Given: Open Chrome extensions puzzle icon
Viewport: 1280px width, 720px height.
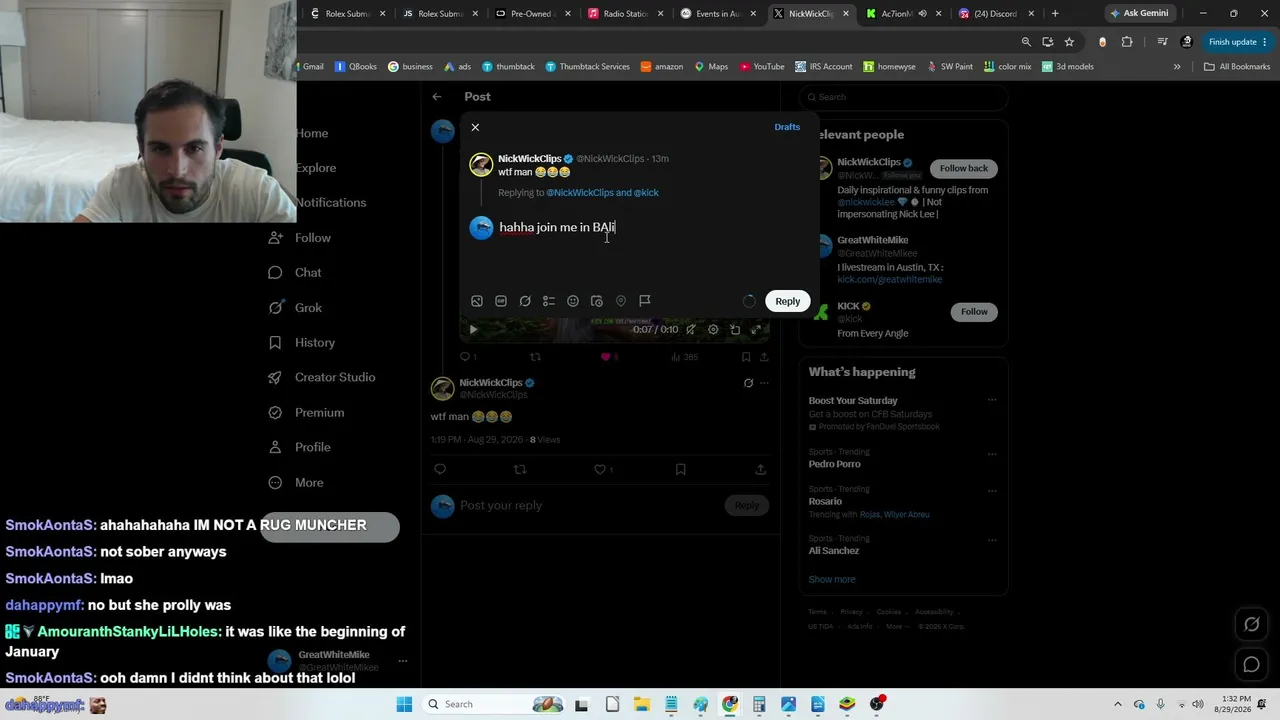Looking at the screenshot, I should click(x=1127, y=42).
